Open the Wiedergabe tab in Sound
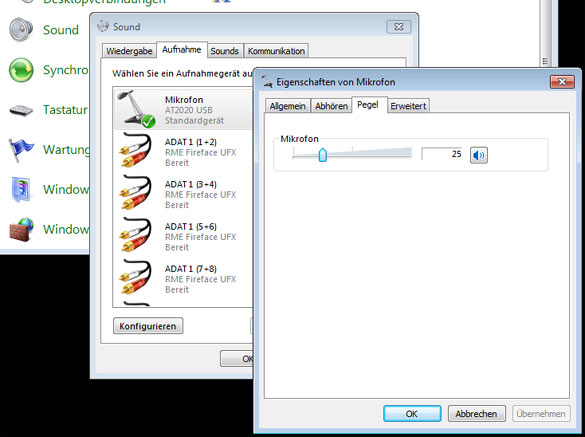The width and height of the screenshot is (585, 437). 129,51
